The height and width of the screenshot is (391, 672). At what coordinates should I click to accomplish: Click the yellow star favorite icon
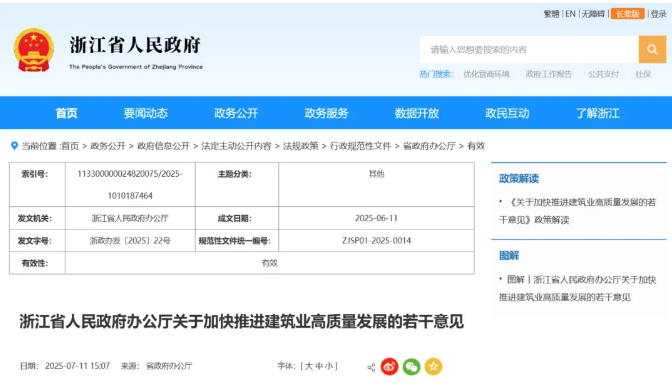pyautogui.click(x=433, y=367)
